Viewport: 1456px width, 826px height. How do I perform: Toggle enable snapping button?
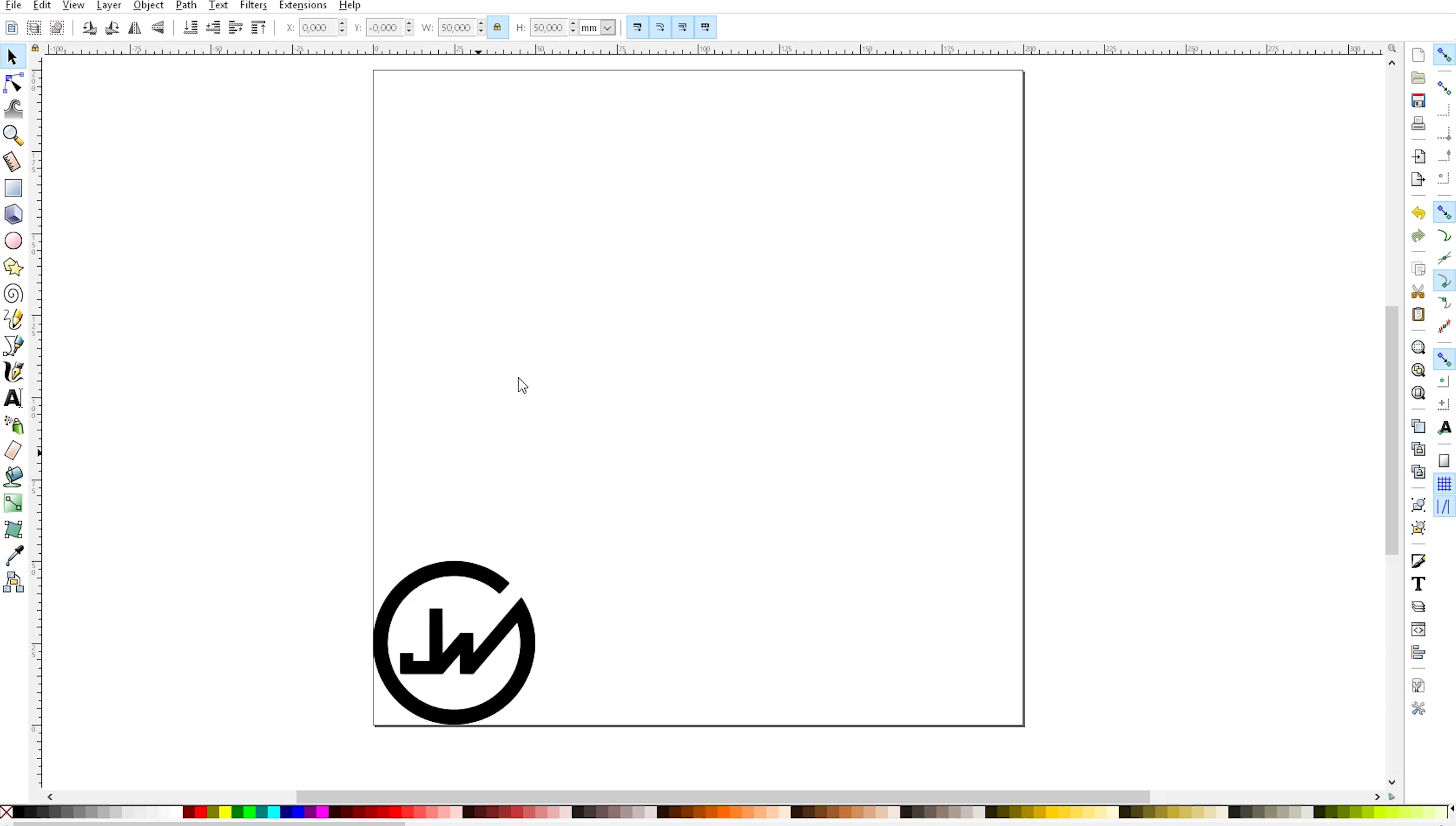(1444, 55)
